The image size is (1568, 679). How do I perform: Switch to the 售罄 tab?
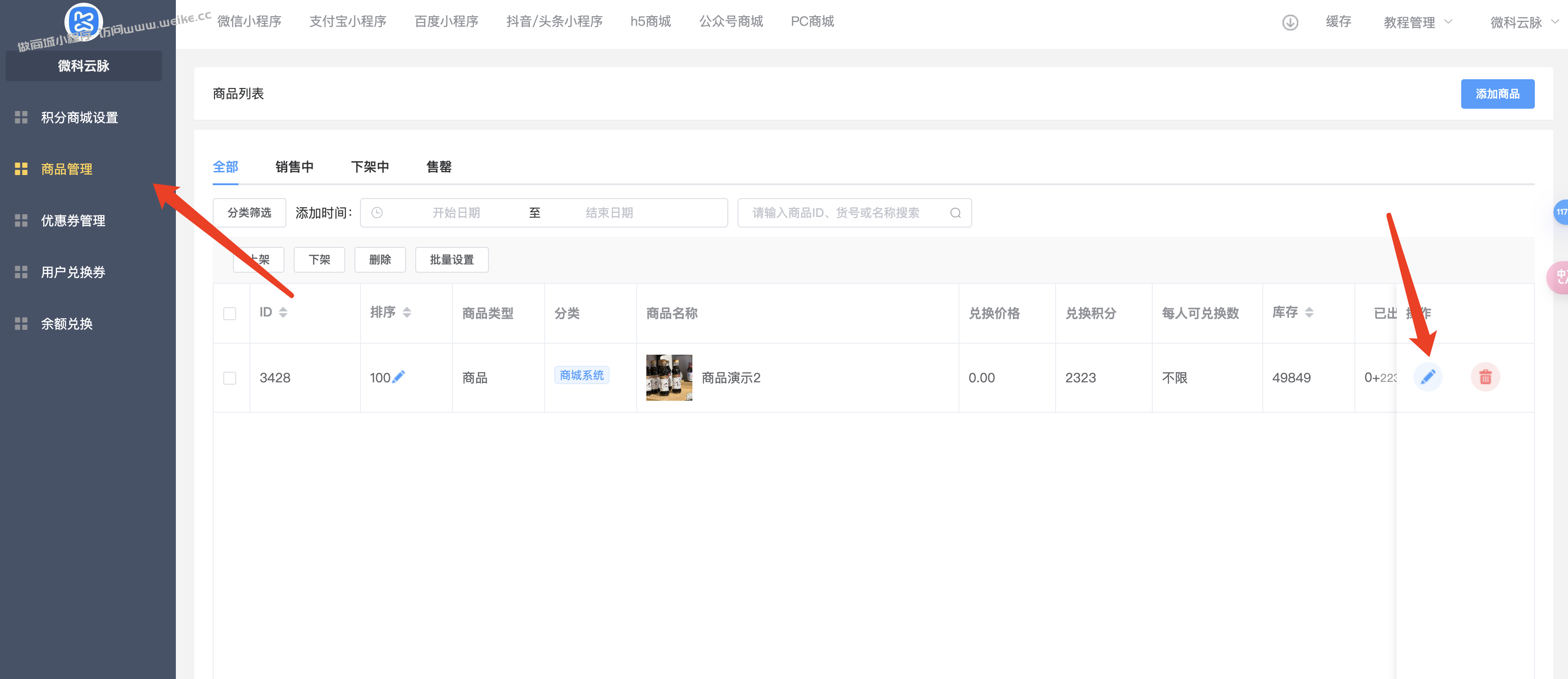point(438,166)
